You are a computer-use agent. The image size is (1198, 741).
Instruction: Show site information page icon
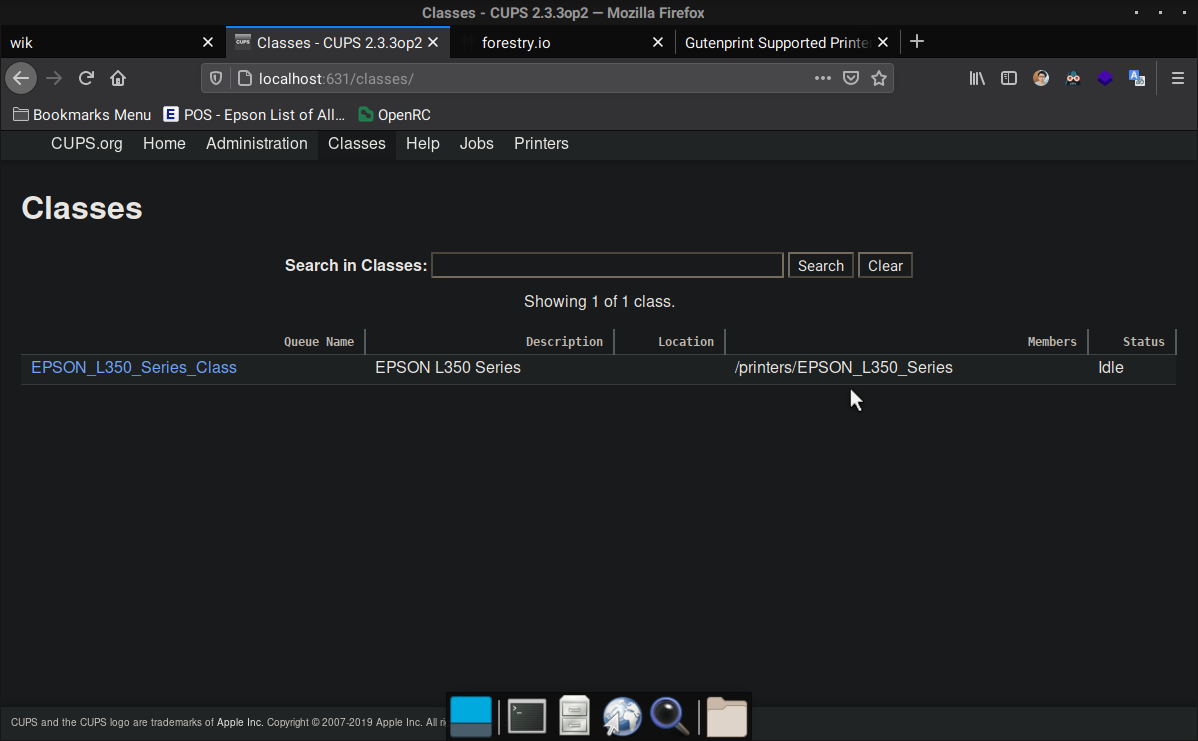click(244, 79)
